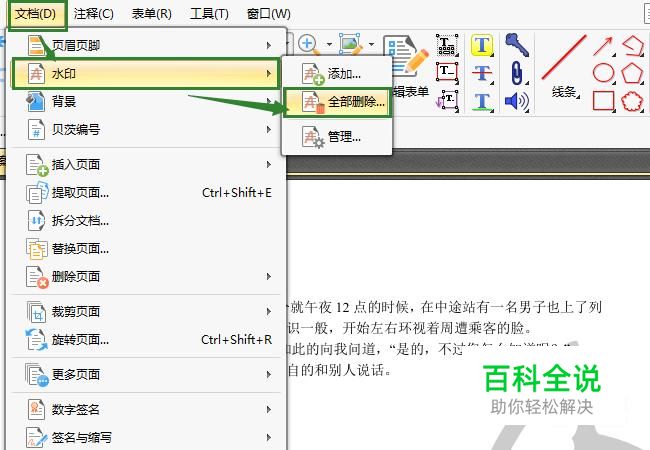Click the Ctrl+Shift+E shortcut text
The width and height of the screenshot is (650, 450).
click(237, 193)
